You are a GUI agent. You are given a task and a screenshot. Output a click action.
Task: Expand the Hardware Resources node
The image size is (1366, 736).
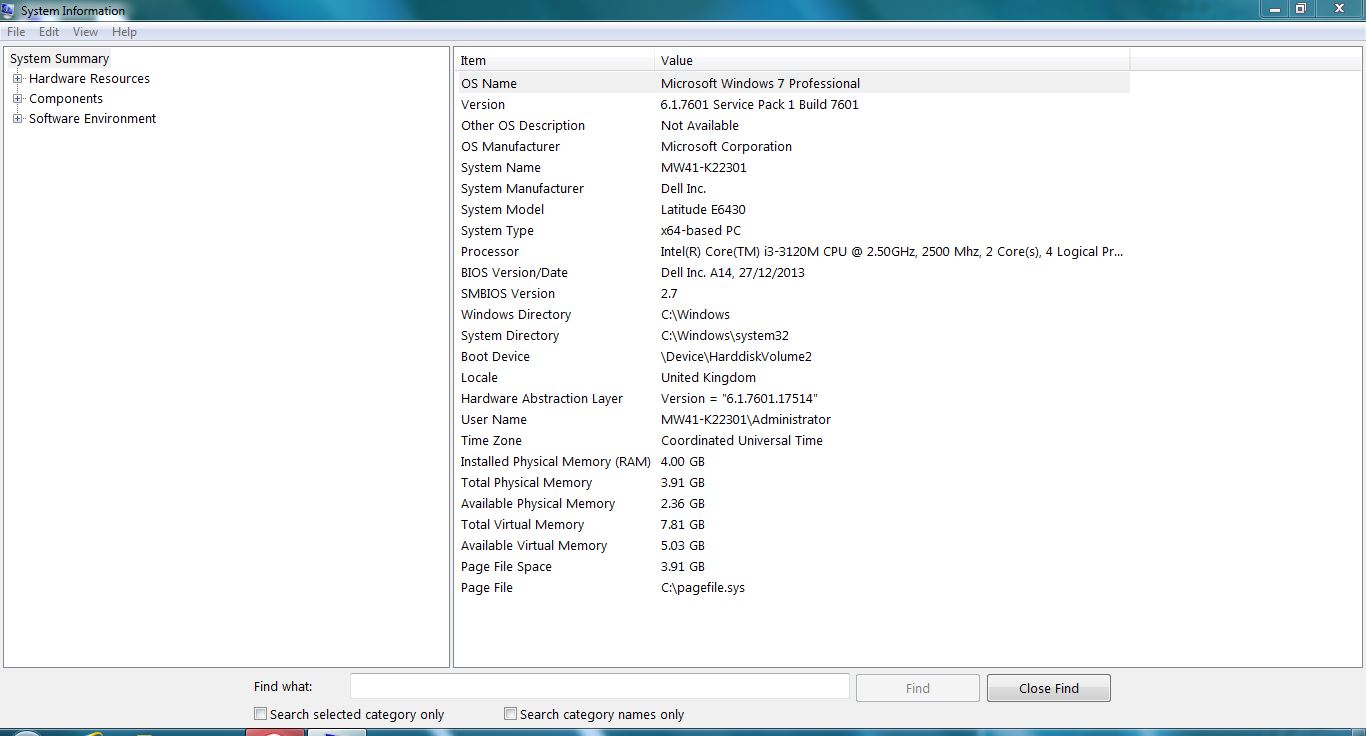[x=17, y=79]
